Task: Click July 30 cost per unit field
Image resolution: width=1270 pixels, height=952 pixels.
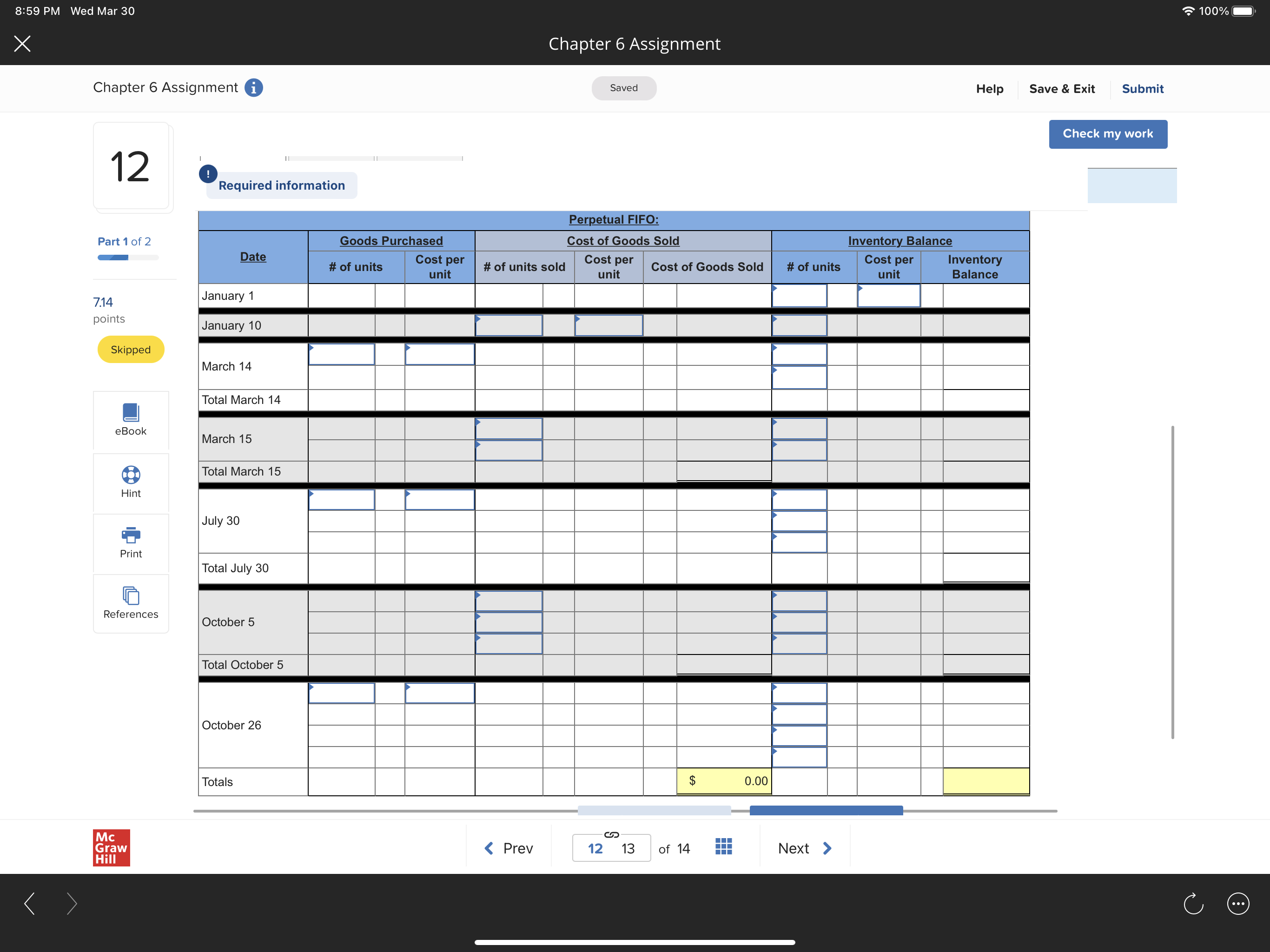Action: pos(439,500)
